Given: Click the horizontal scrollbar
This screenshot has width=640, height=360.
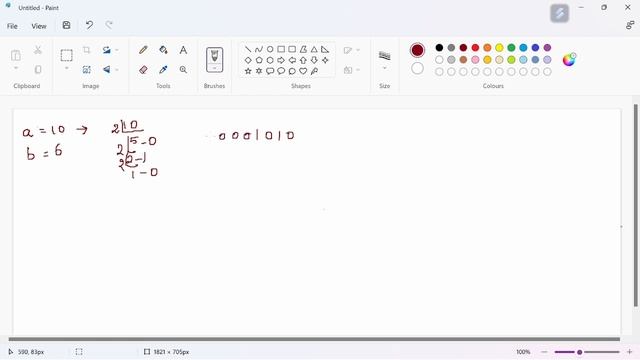Looking at the screenshot, I should [314, 339].
